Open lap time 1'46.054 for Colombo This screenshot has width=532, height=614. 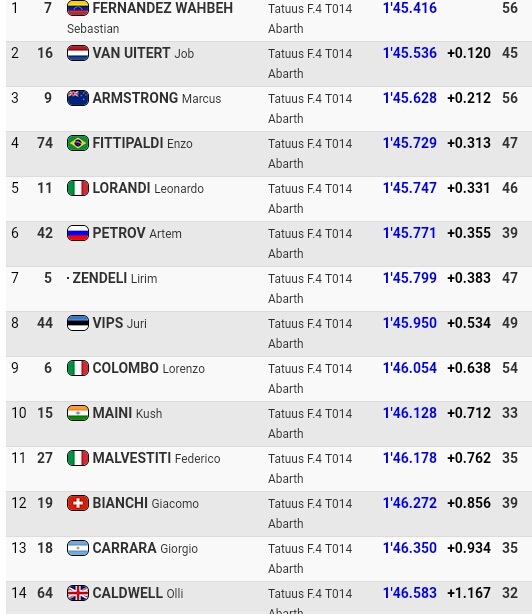(409, 368)
